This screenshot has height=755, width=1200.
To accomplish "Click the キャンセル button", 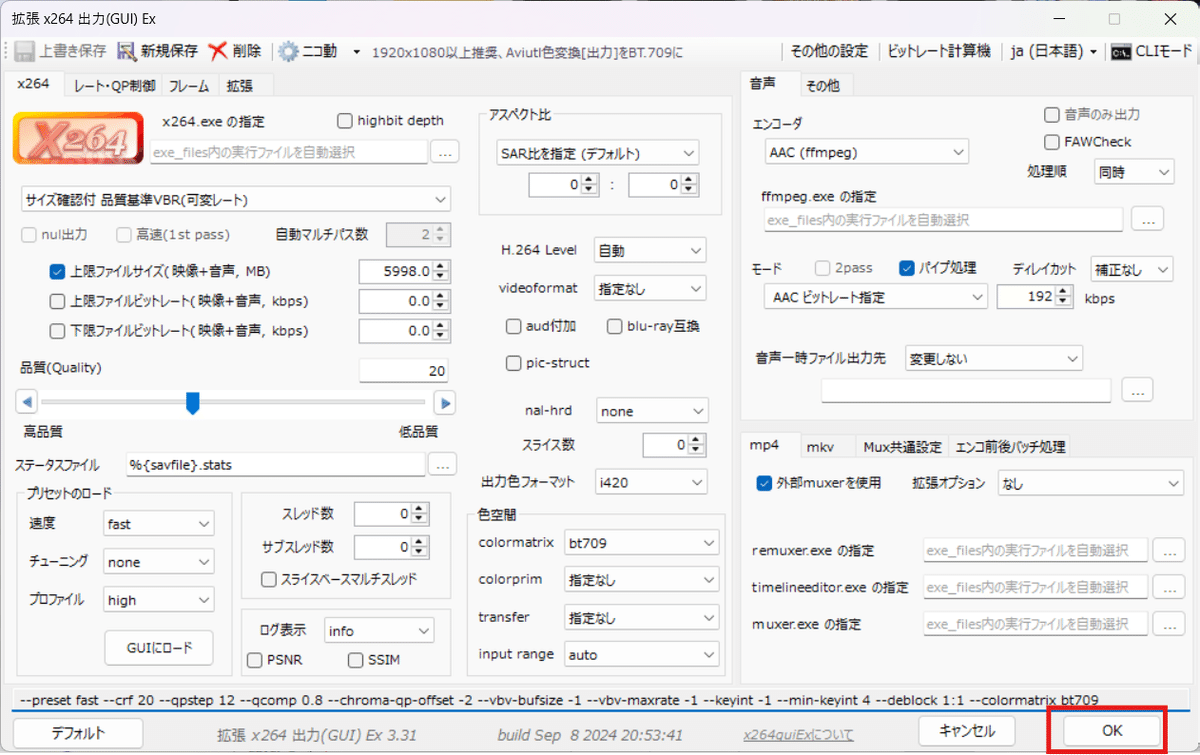I will tap(967, 730).
